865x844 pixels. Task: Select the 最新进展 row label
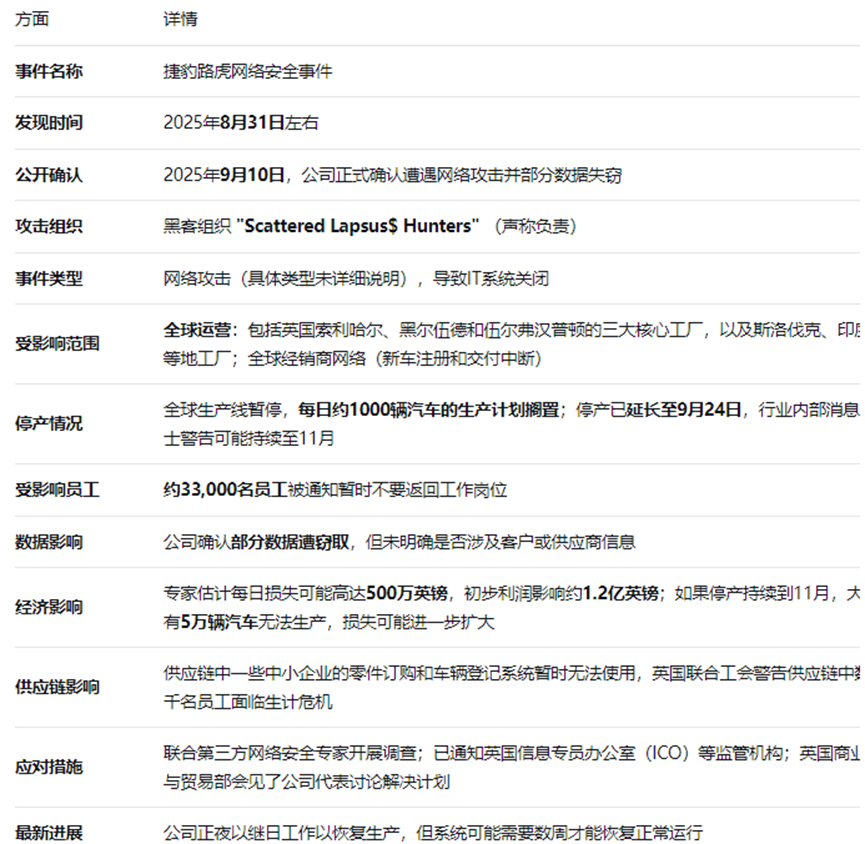[49, 832]
